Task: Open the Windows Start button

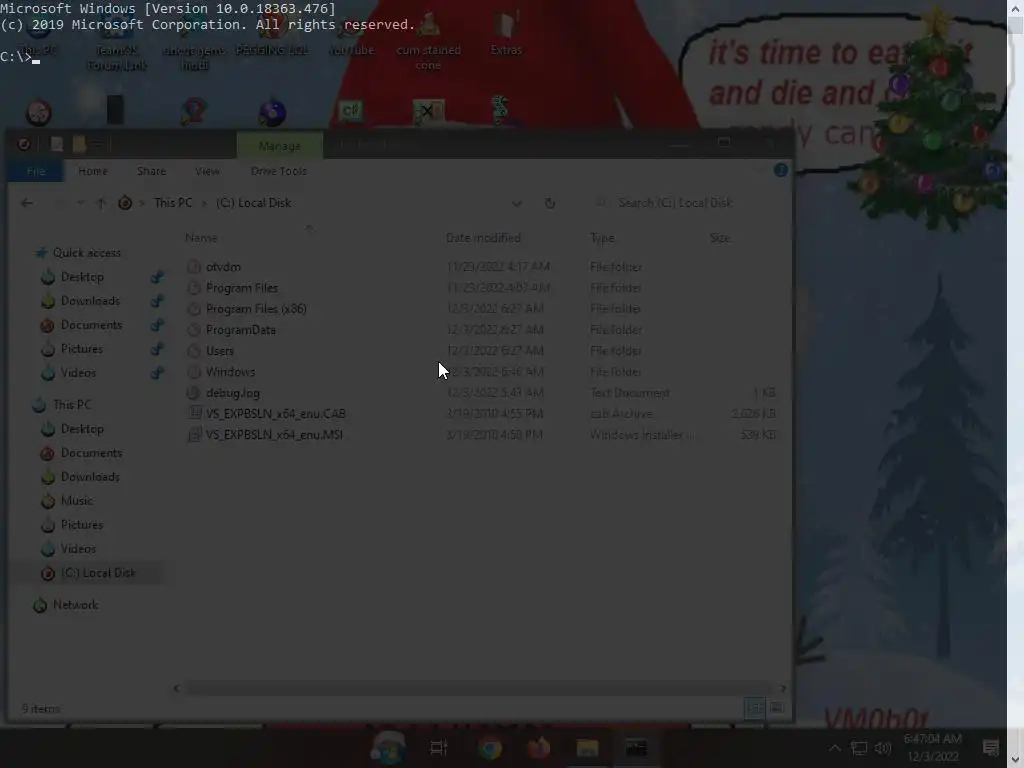Action: [389, 748]
